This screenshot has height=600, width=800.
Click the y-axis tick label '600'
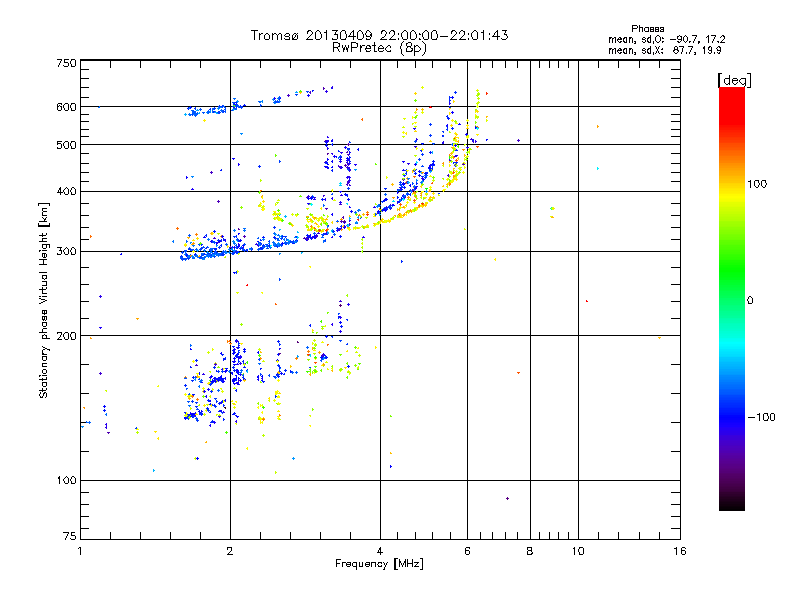[x=67, y=107]
